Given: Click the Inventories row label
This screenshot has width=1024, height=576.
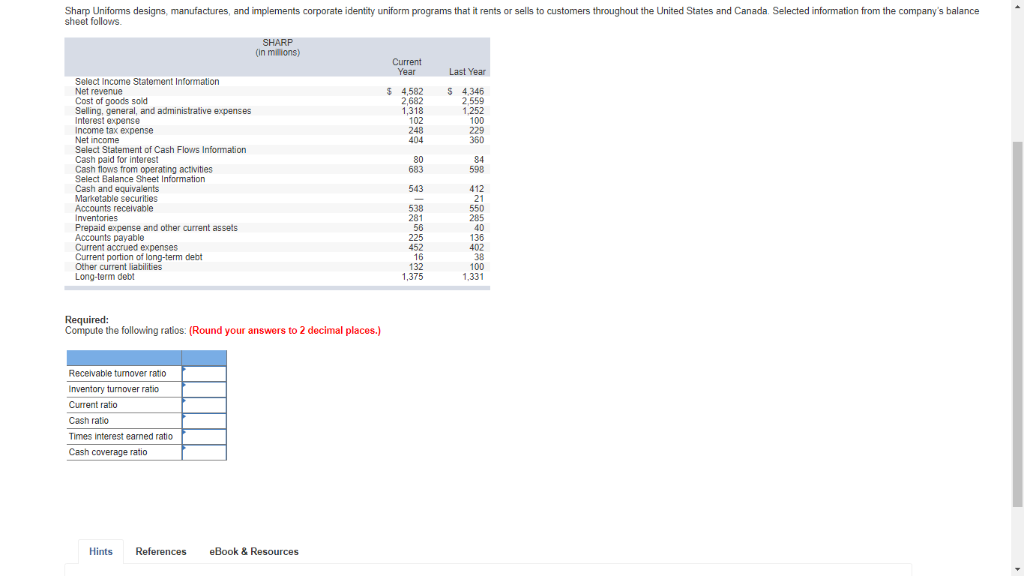Looking at the screenshot, I should click(97, 218).
